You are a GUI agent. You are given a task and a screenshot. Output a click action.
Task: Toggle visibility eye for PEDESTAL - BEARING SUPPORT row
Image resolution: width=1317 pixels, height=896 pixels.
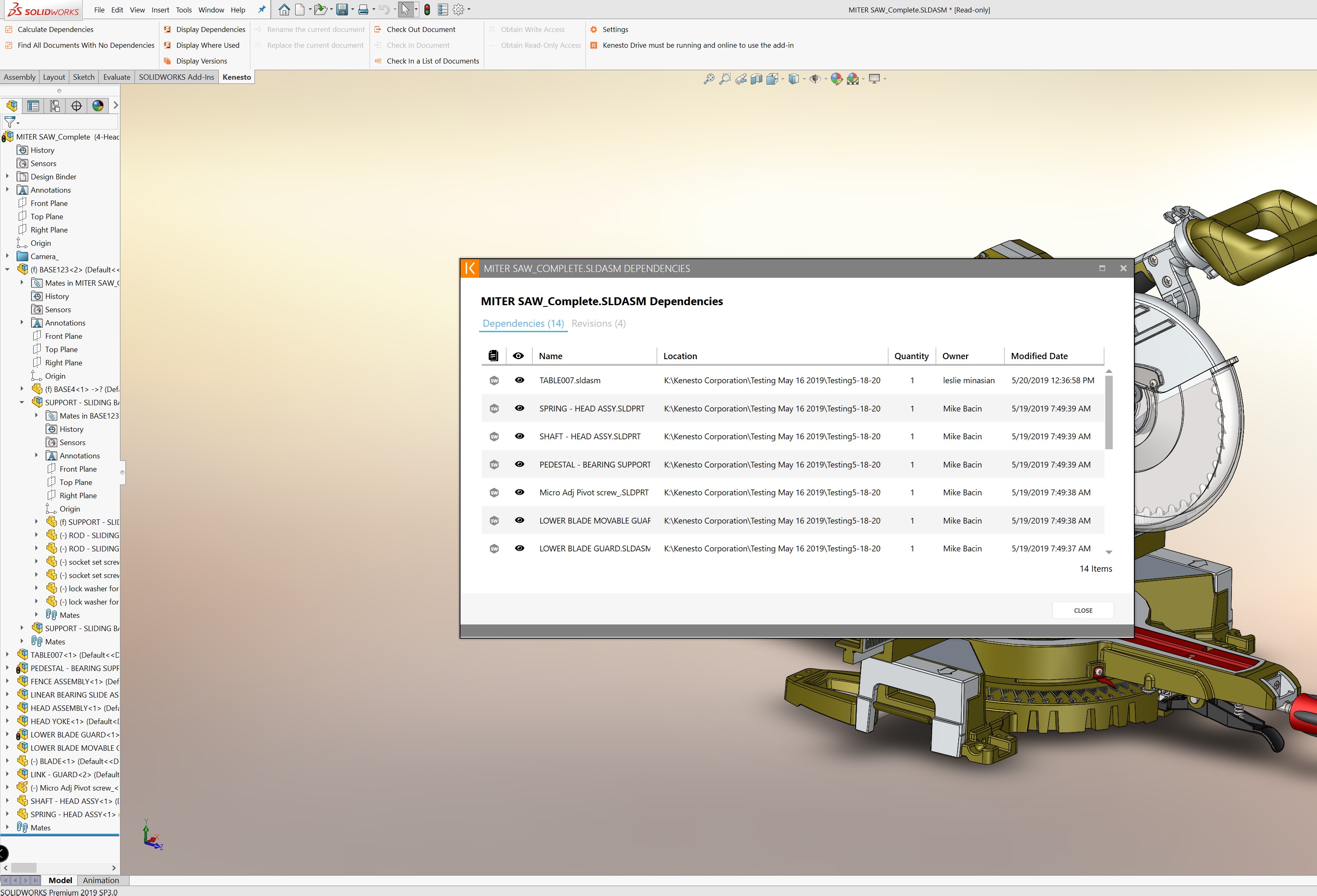519,464
